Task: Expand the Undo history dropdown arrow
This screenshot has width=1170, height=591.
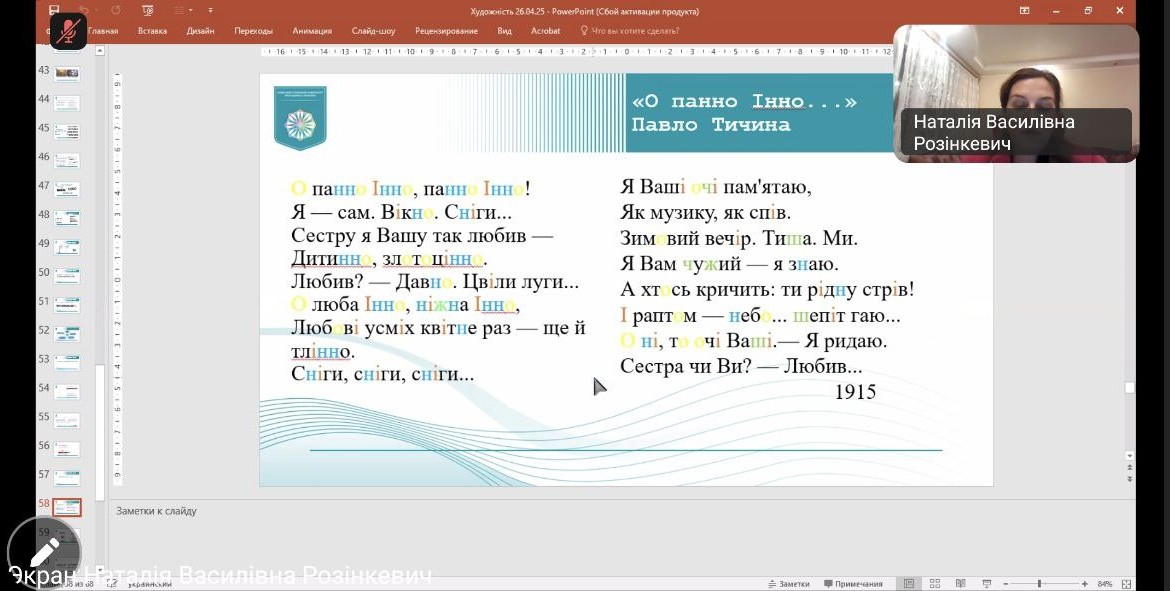Action: tap(98, 11)
